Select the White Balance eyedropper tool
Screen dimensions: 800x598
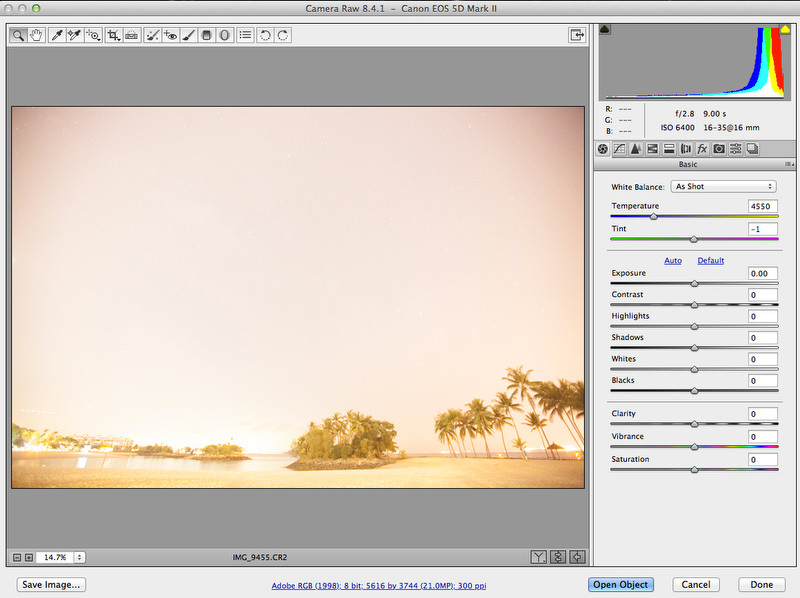(57, 35)
